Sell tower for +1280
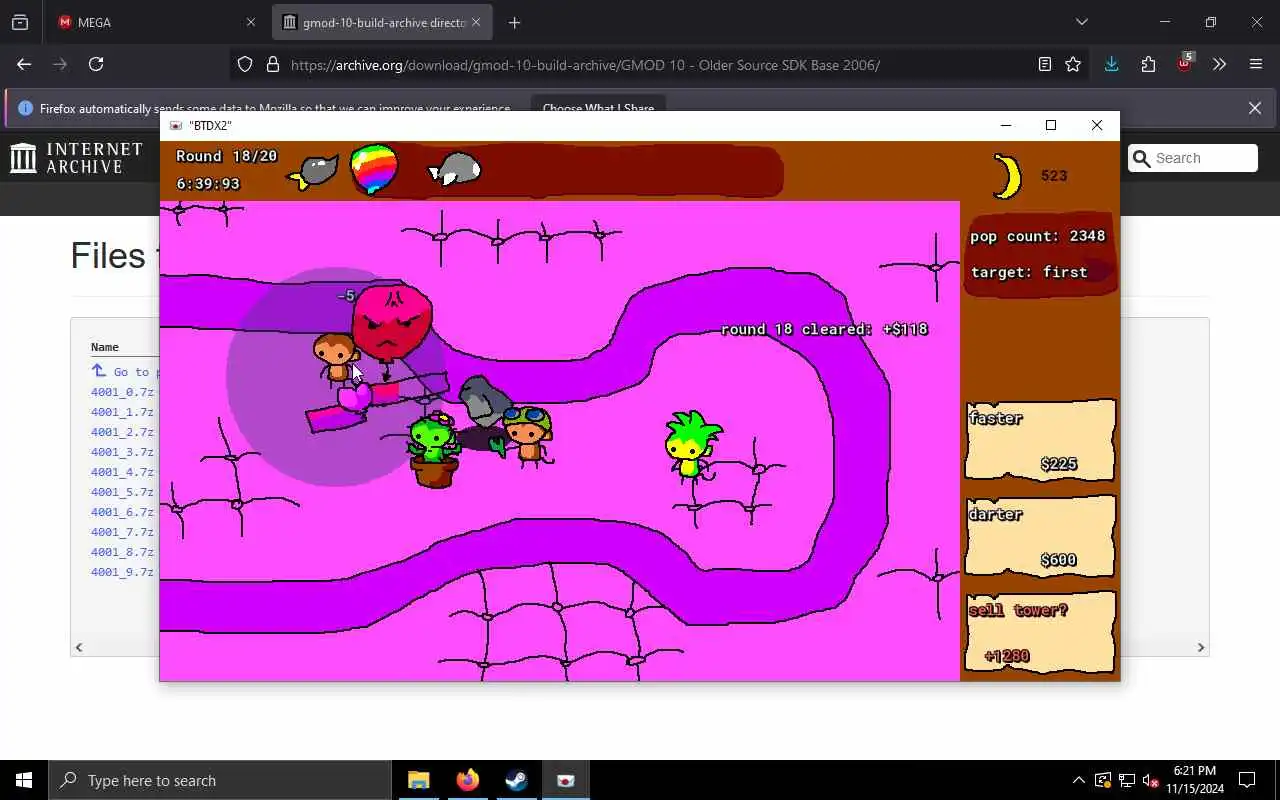Viewport: 1280px width, 800px height. (x=1040, y=632)
